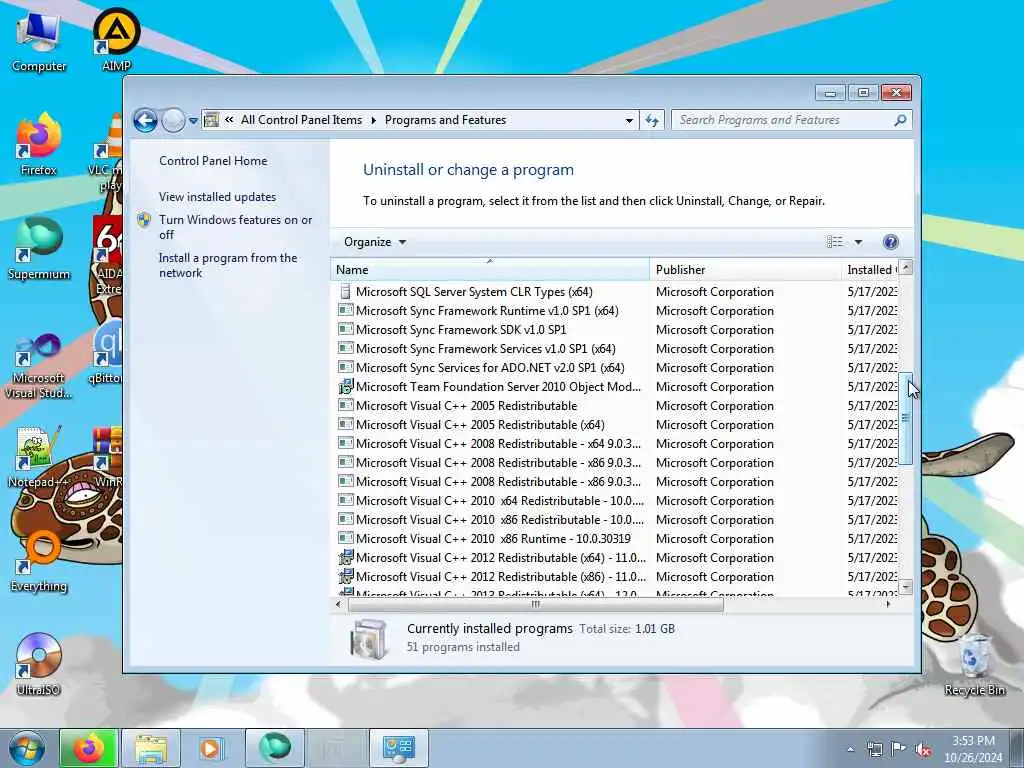Viewport: 1024px width, 768px height.
Task: Click the vertical scrollbar up arrow
Action: [x=906, y=267]
